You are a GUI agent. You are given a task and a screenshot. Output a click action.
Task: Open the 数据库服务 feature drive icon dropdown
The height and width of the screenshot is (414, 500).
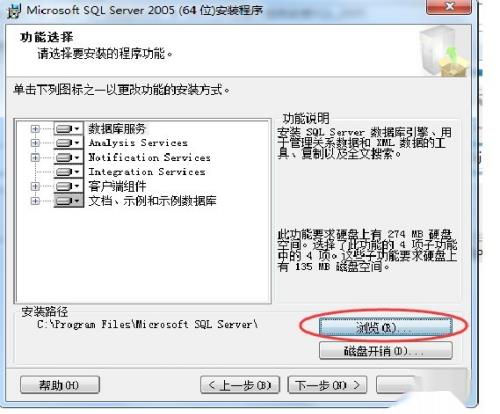[x=68, y=129]
